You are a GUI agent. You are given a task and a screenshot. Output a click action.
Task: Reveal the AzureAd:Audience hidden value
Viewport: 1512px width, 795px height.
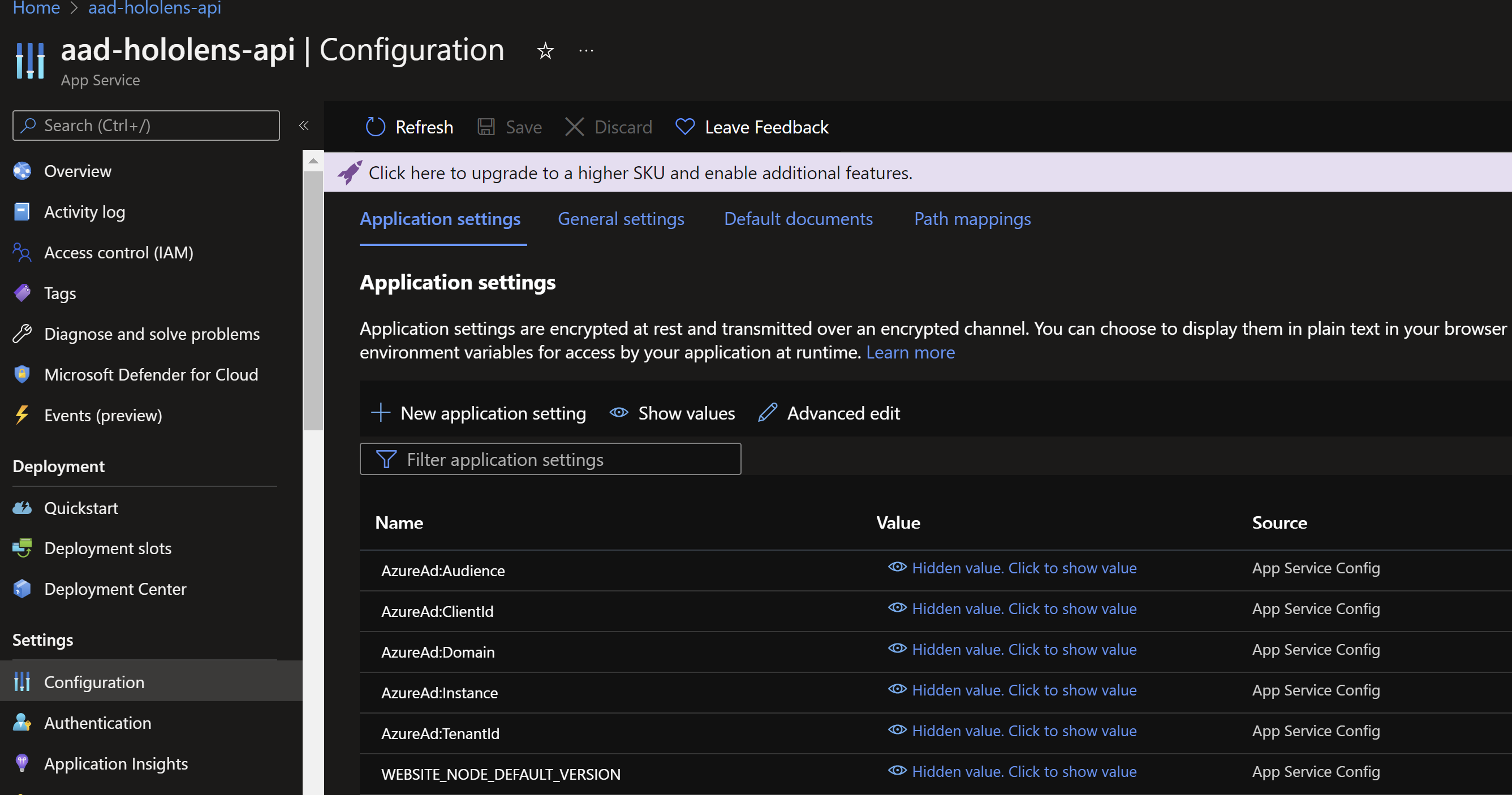point(1013,568)
